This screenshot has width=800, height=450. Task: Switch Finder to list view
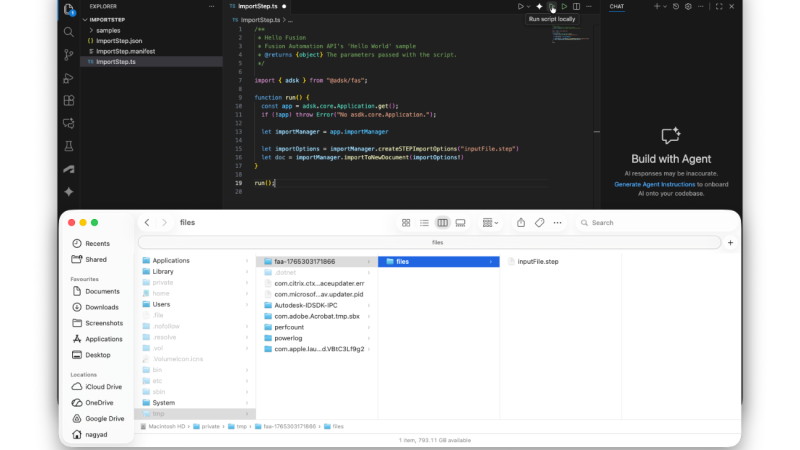[x=424, y=222]
